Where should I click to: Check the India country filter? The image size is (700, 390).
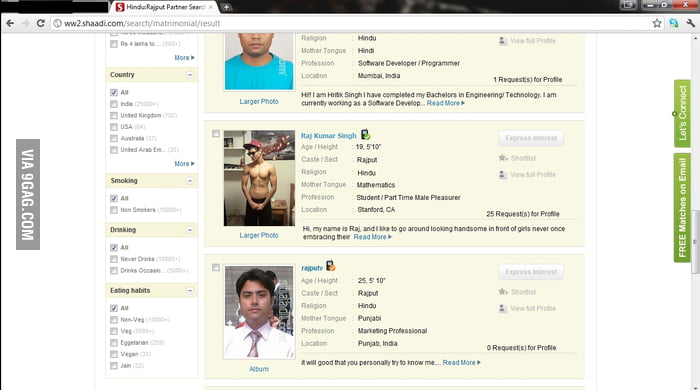(114, 104)
